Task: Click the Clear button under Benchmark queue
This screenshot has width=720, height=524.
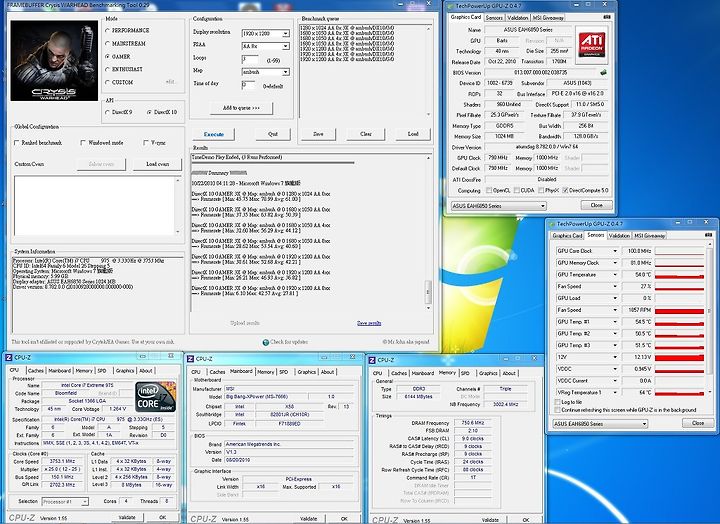Action: (x=366, y=134)
